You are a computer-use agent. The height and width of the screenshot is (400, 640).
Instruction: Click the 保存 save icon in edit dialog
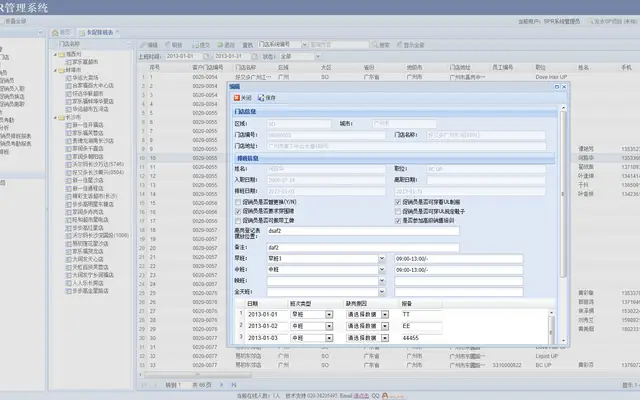[261, 98]
